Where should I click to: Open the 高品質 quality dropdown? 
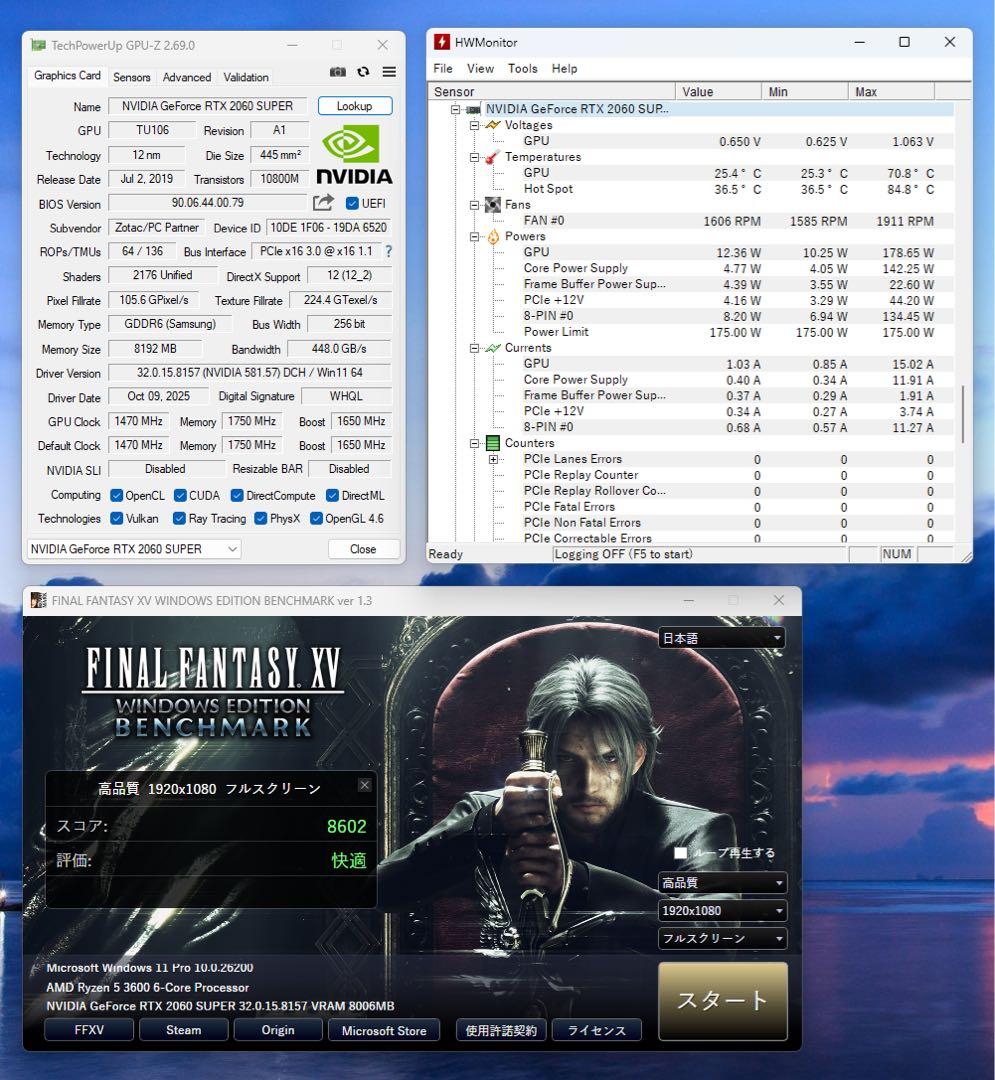click(722, 882)
